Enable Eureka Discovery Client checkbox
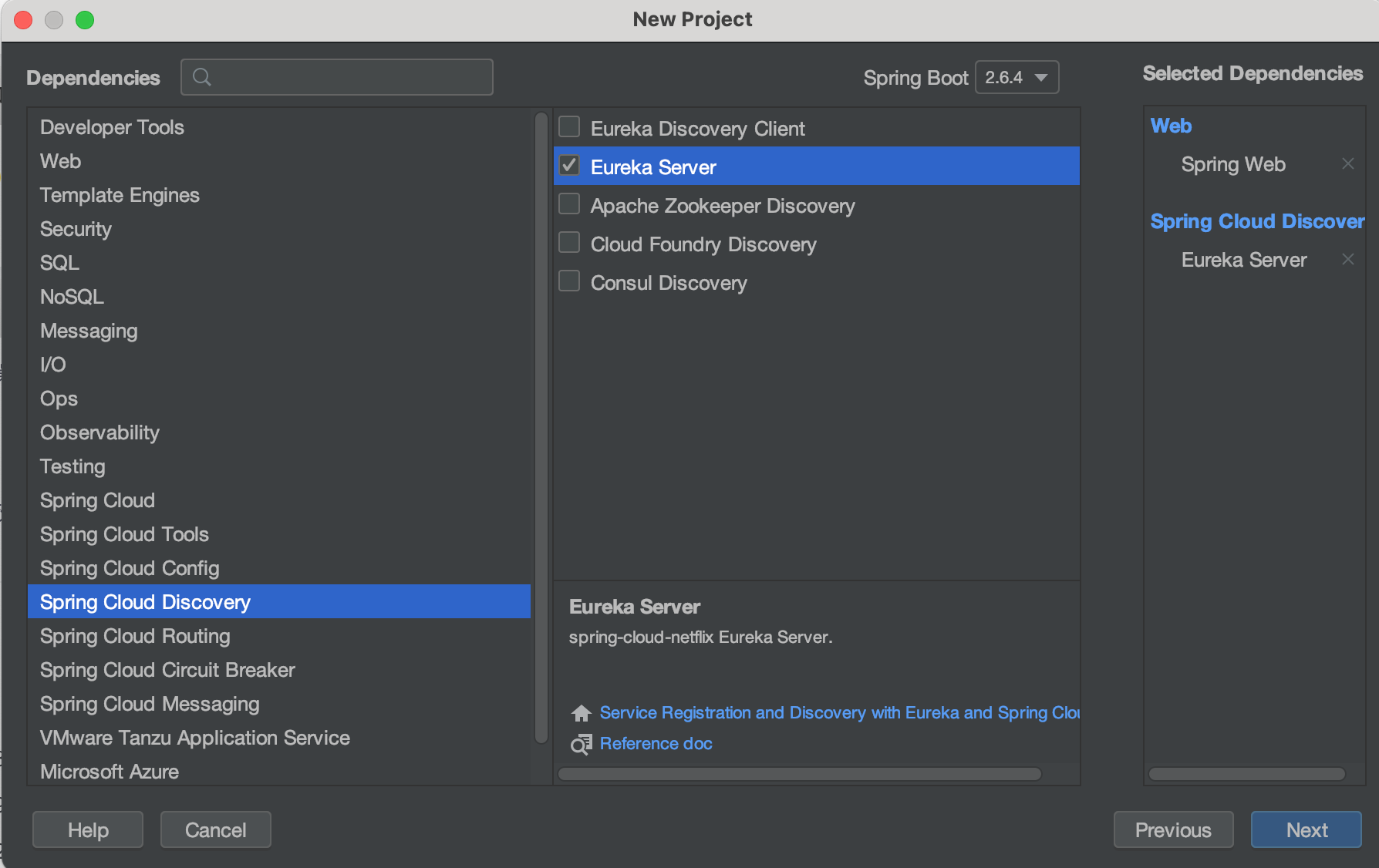Viewport: 1379px width, 868px height. tap(569, 127)
